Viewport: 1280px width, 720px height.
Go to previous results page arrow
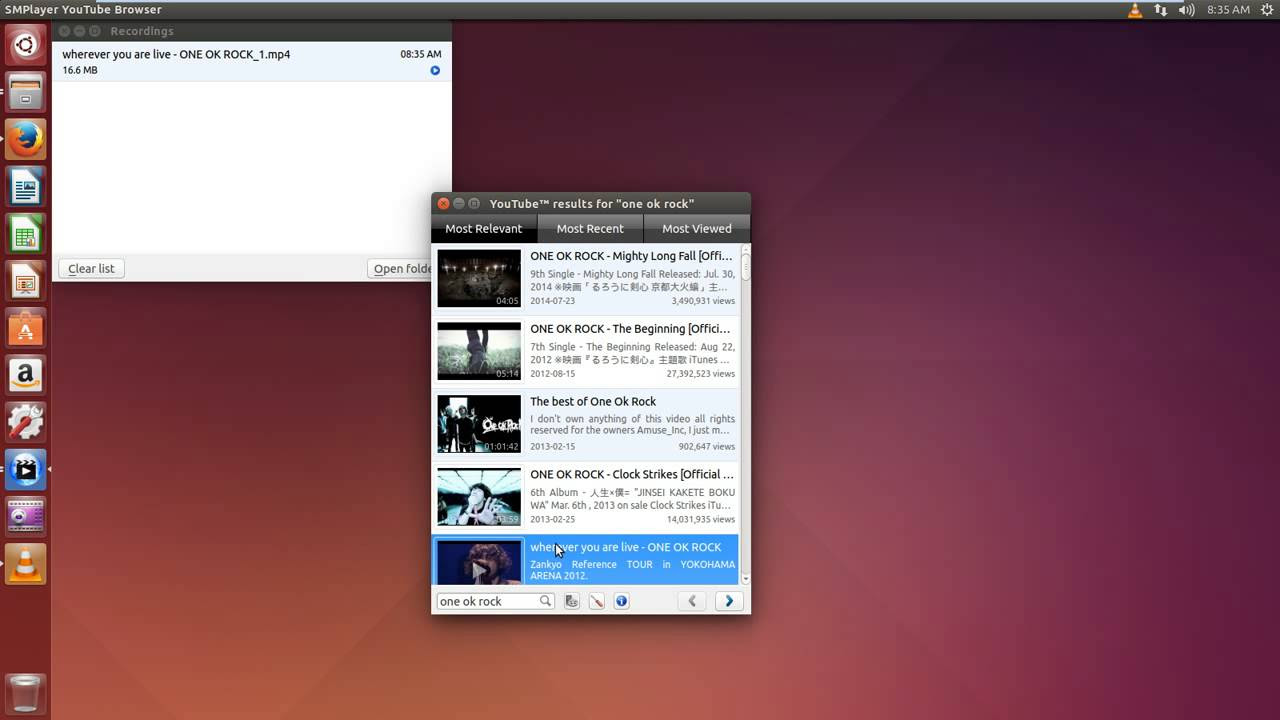pos(692,601)
